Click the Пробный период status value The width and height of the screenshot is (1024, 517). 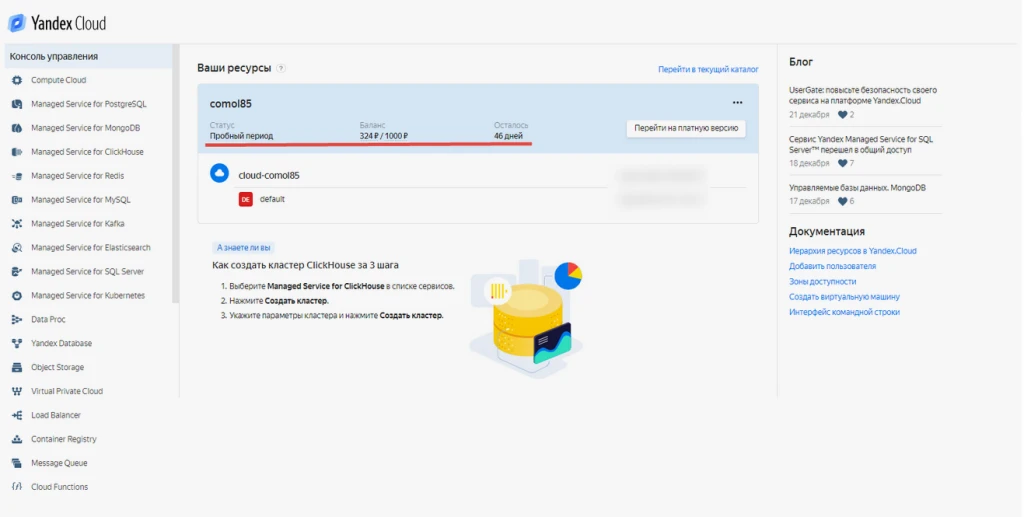[241, 136]
